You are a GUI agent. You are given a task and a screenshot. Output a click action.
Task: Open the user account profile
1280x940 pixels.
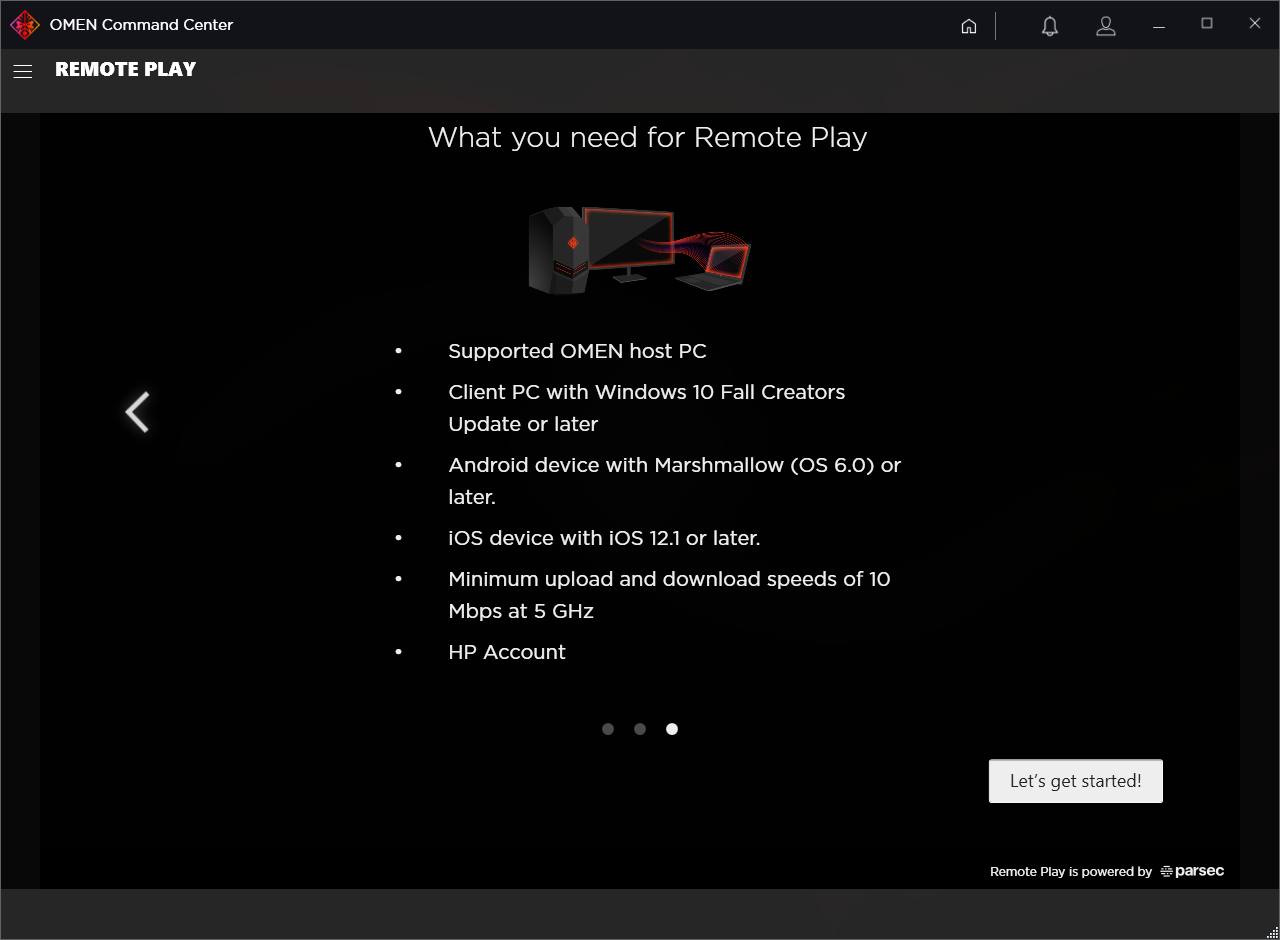point(1105,26)
